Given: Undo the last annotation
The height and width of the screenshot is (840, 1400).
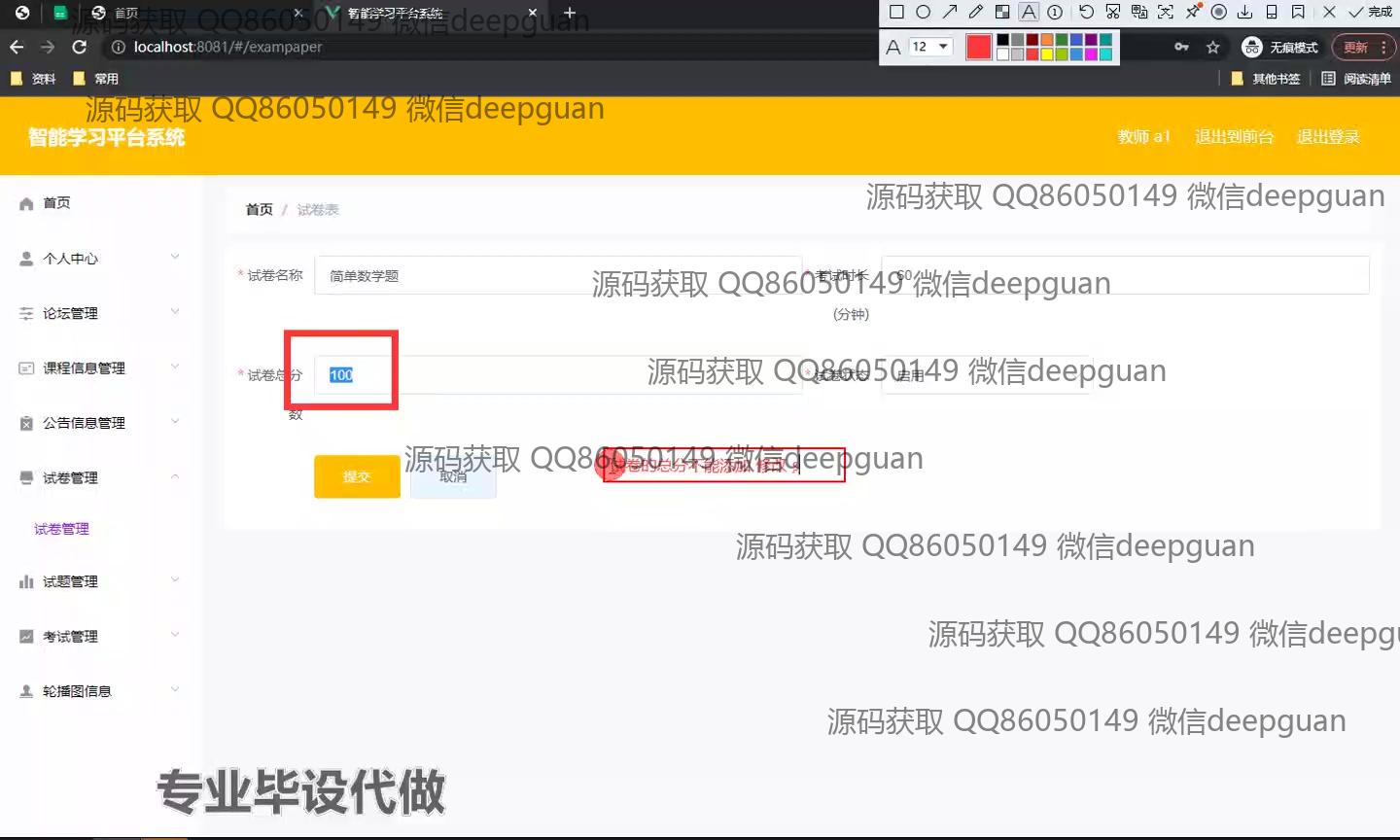Looking at the screenshot, I should point(1086,13).
